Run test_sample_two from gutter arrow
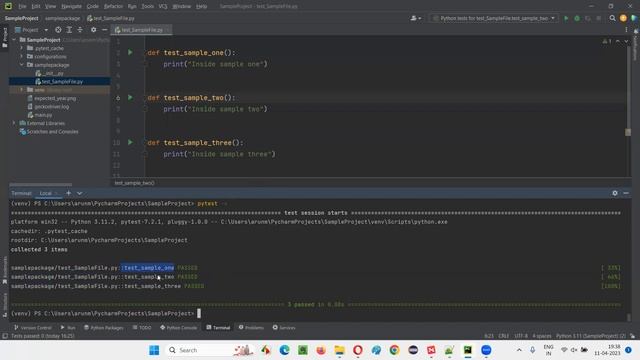 point(130,98)
